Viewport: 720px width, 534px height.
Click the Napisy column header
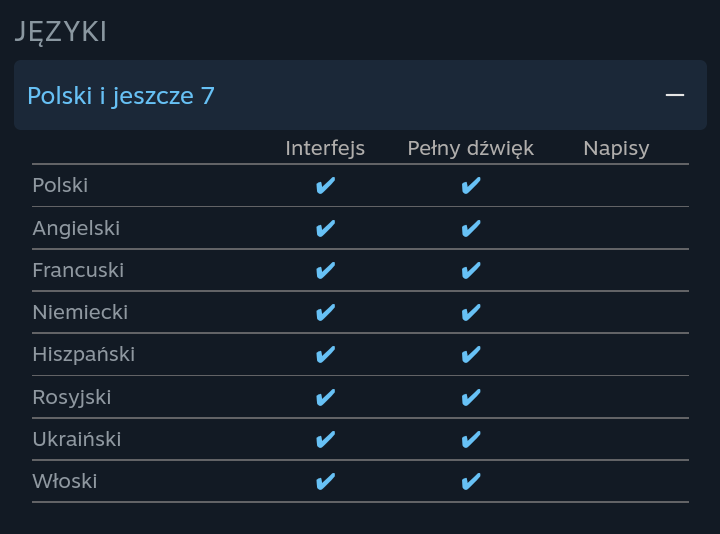click(x=616, y=148)
